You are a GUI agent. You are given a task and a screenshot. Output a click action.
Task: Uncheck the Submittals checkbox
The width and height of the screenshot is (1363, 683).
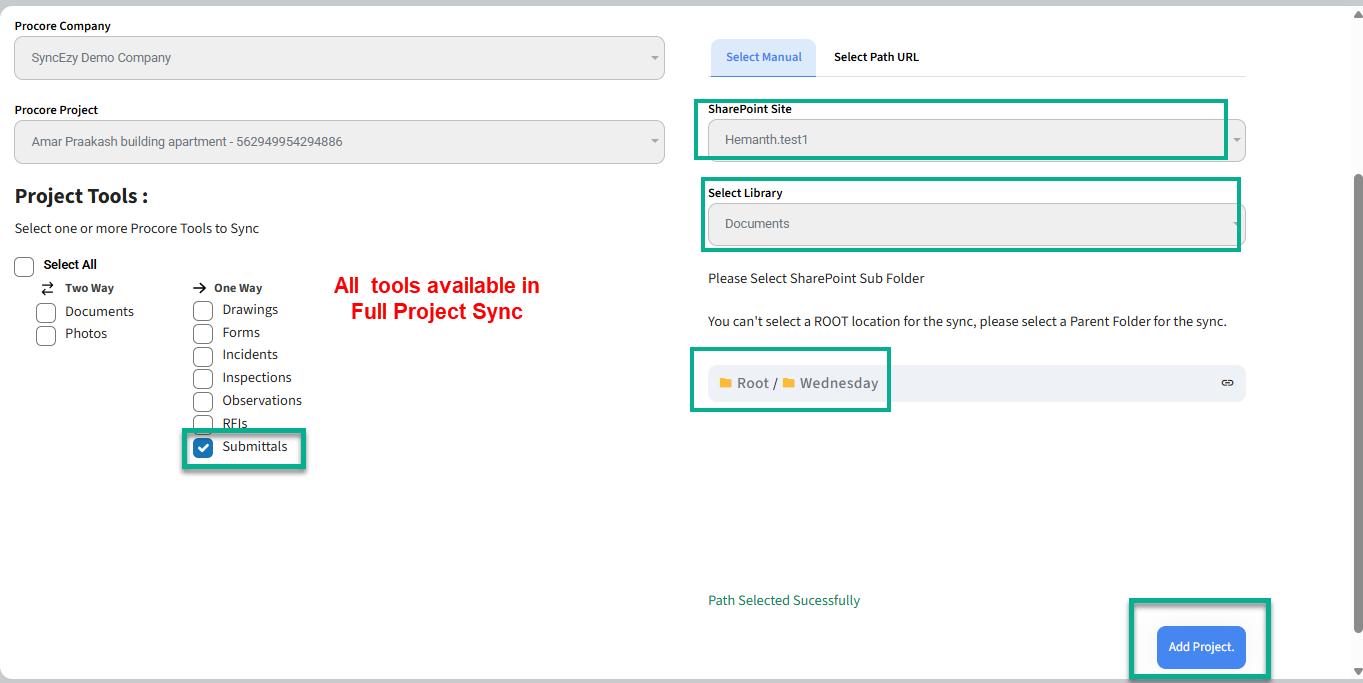point(203,447)
